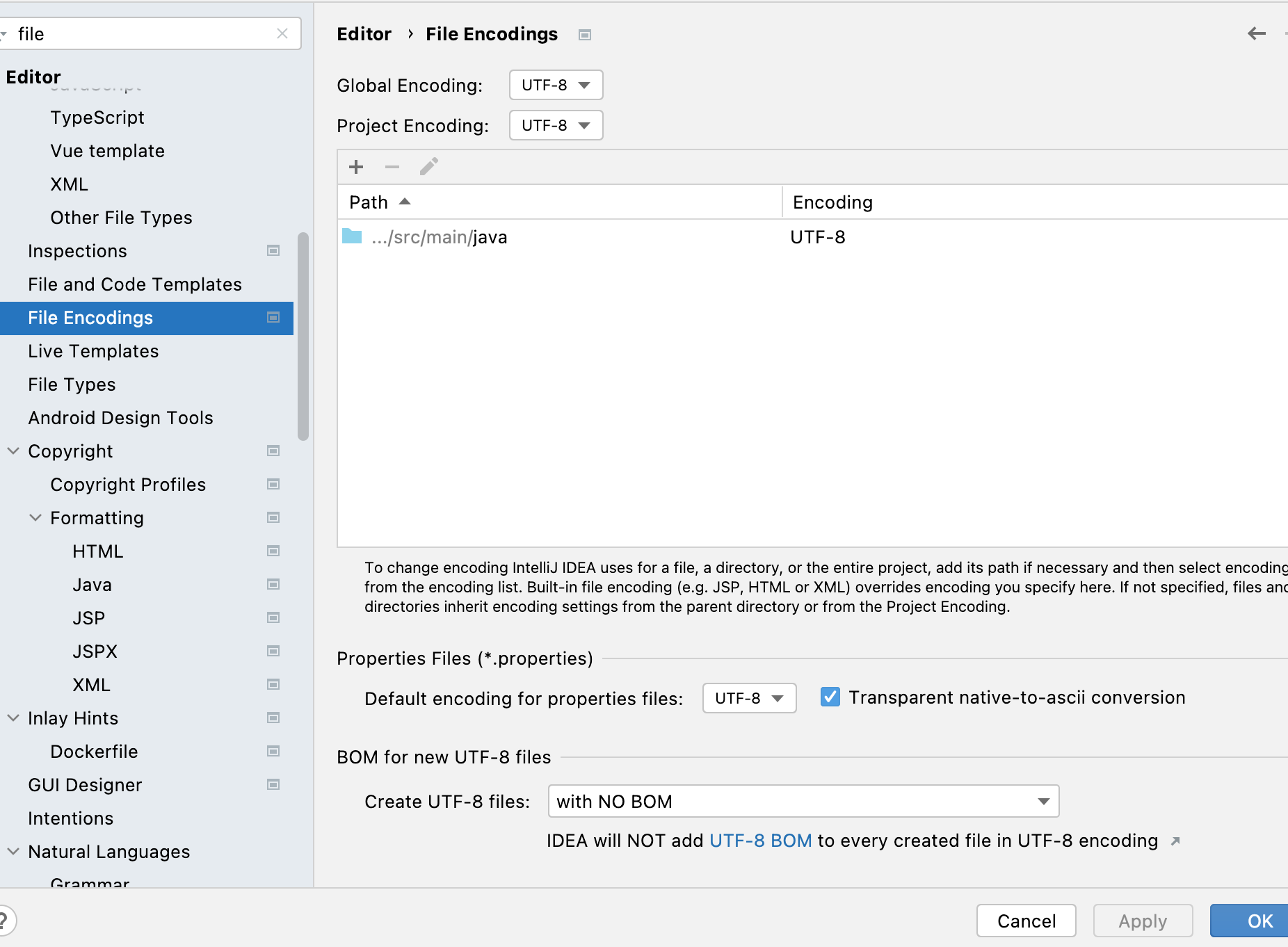Select Live Templates in settings tree

(x=93, y=351)
